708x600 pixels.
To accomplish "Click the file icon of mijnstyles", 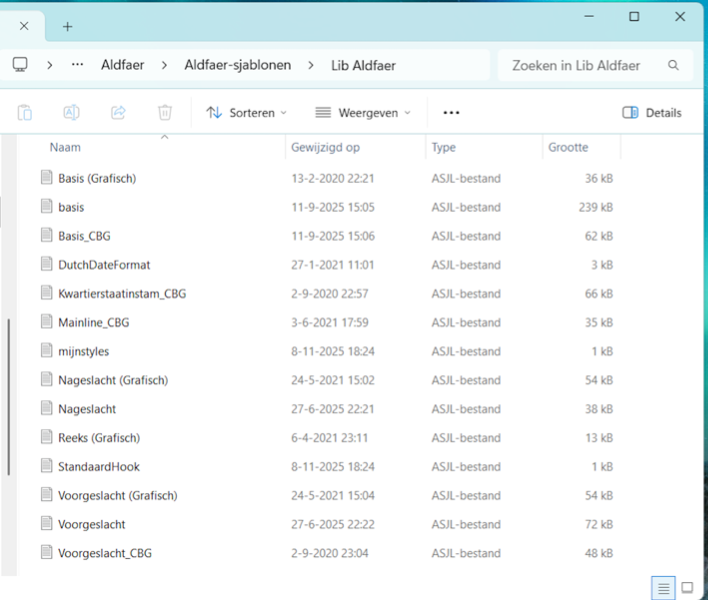I will coord(46,351).
